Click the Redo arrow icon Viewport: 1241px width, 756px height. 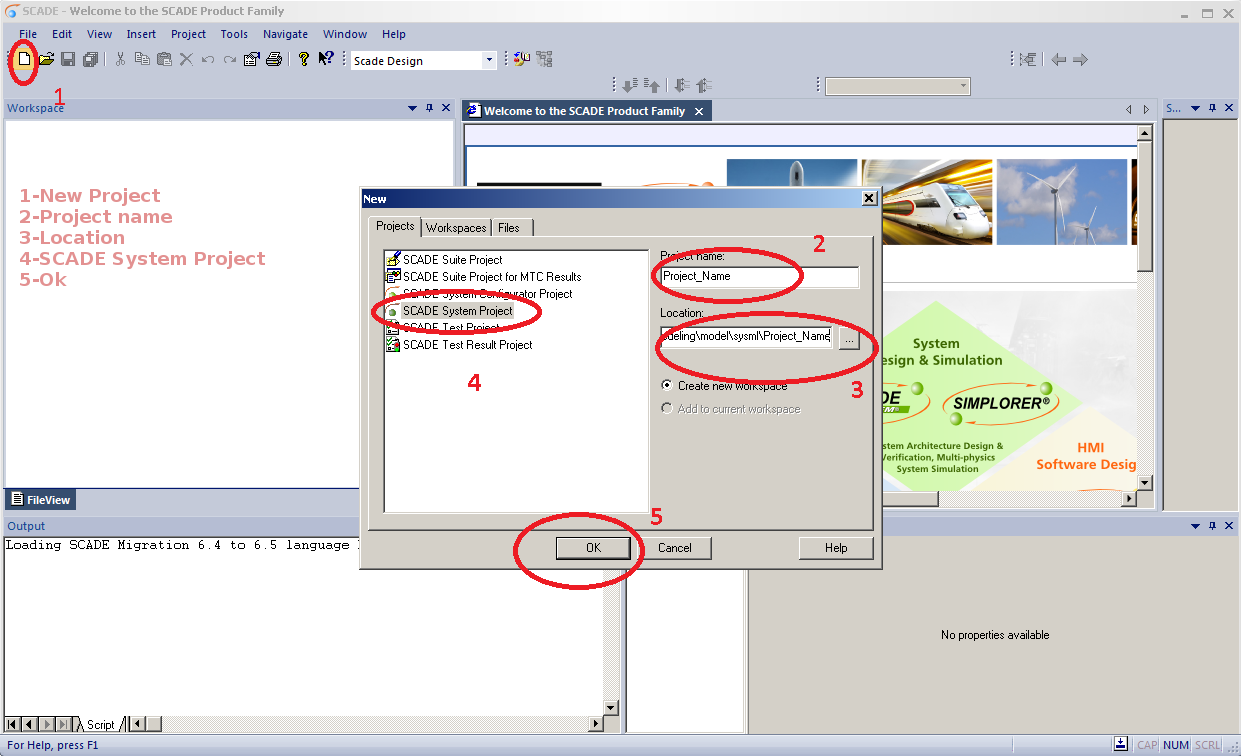[x=230, y=59]
